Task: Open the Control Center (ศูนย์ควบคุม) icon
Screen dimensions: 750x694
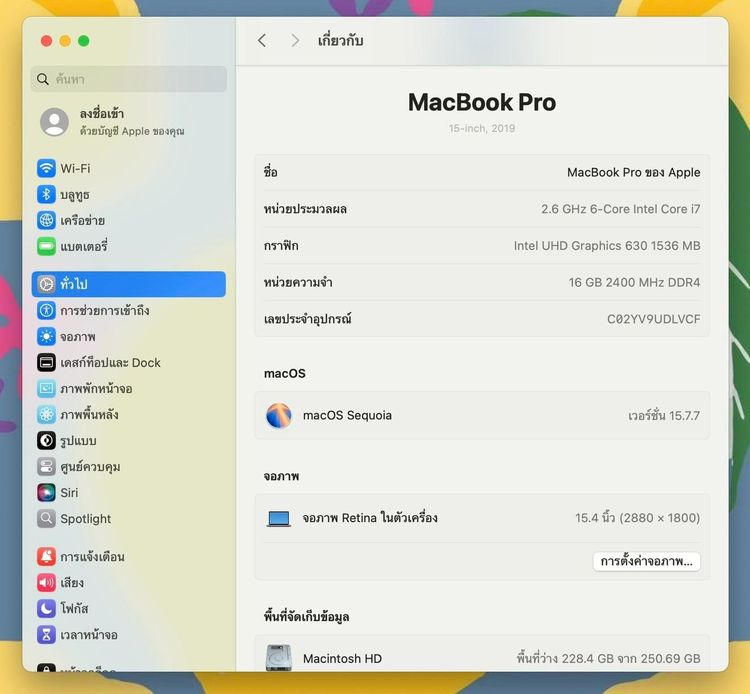Action: click(46, 466)
